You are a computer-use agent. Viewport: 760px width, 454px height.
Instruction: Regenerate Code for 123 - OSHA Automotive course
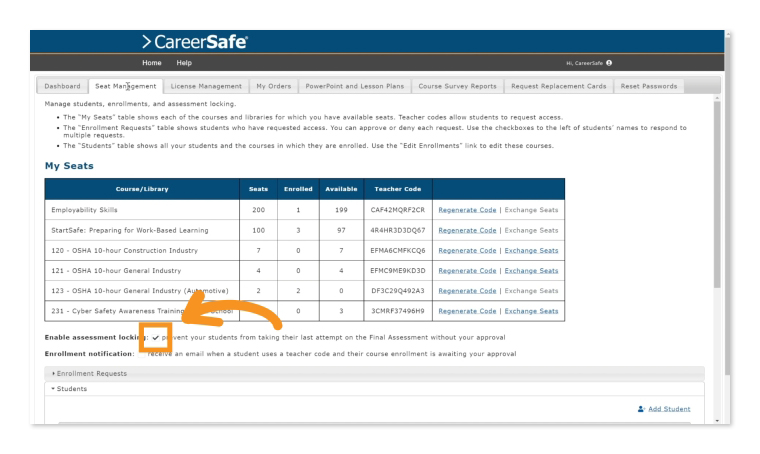(467, 291)
